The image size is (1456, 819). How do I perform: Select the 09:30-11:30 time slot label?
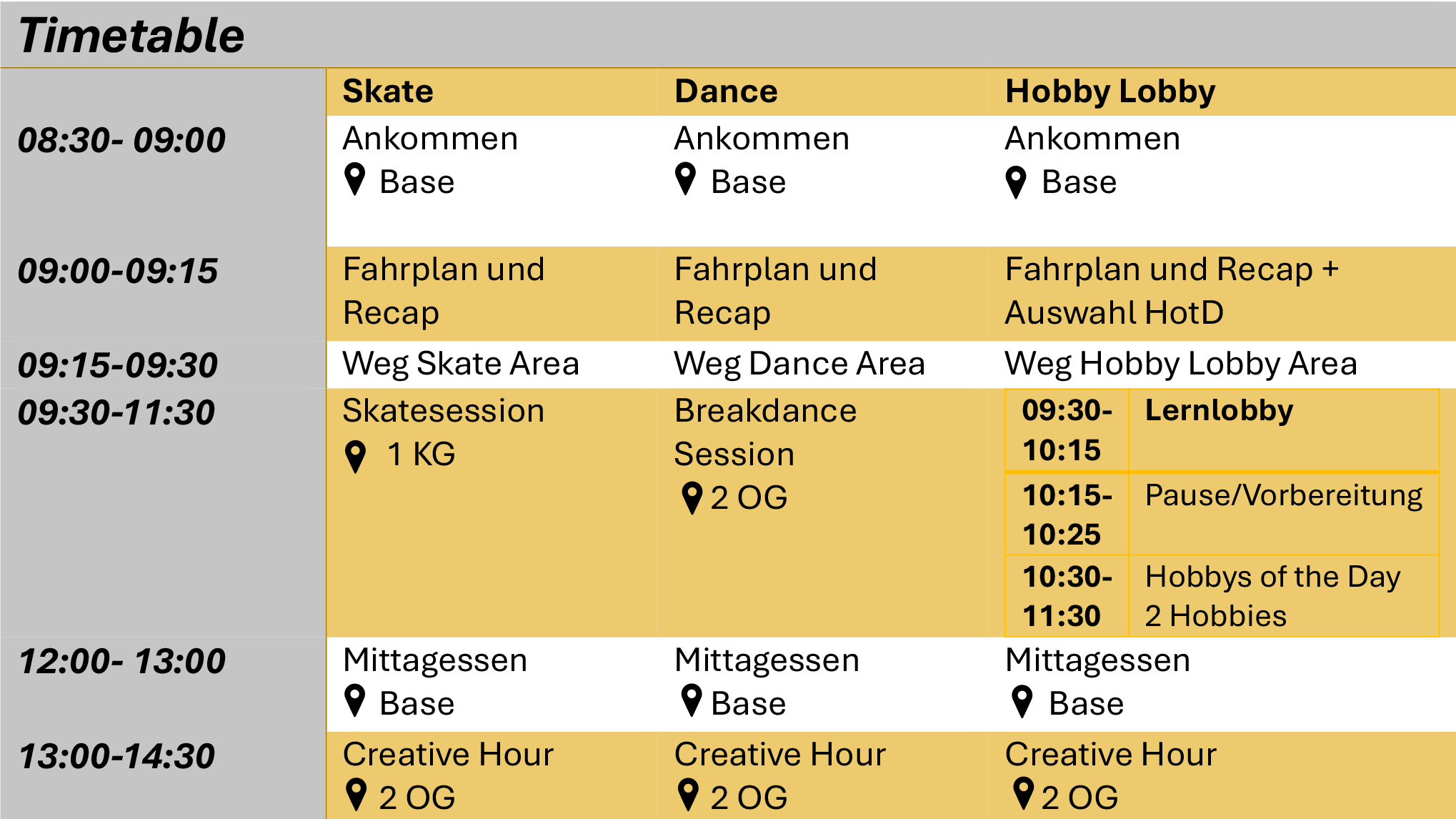point(116,412)
